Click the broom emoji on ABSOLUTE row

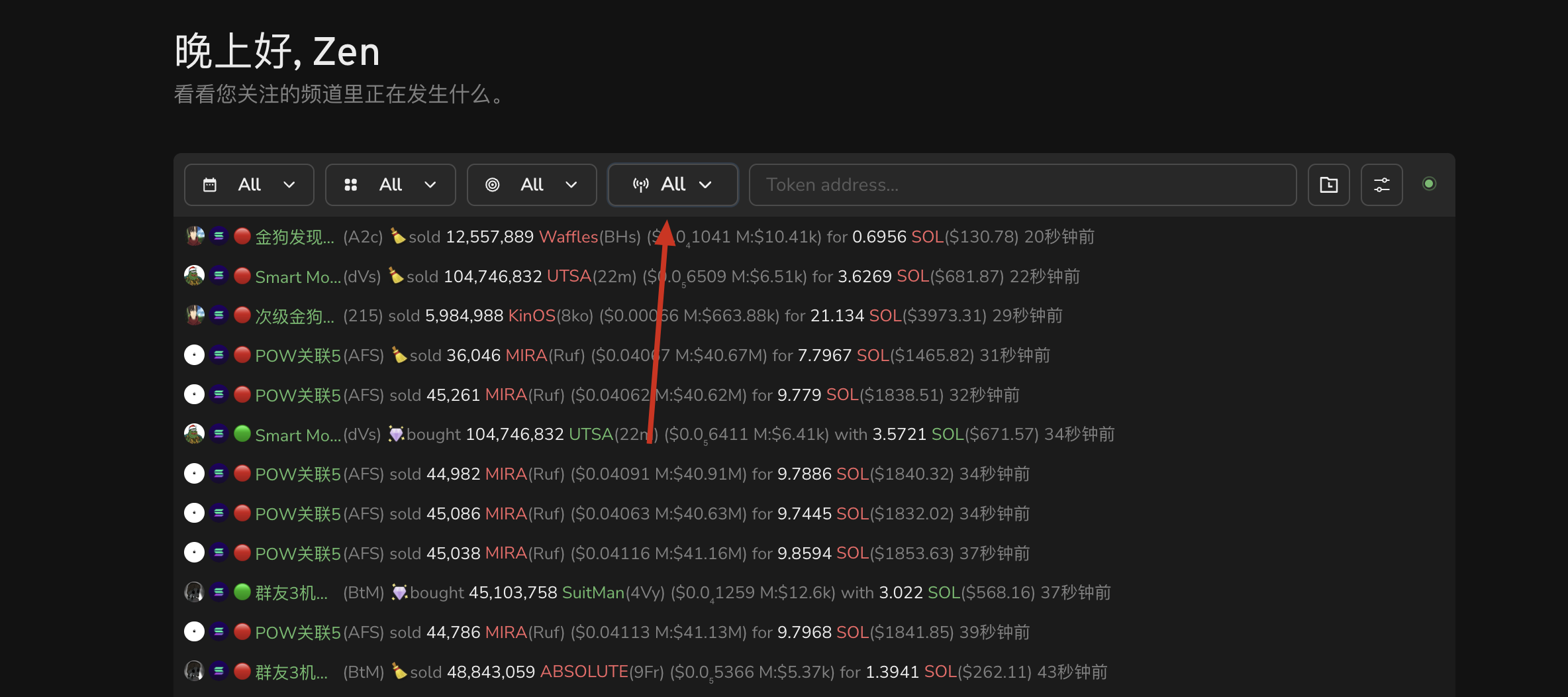click(x=399, y=671)
